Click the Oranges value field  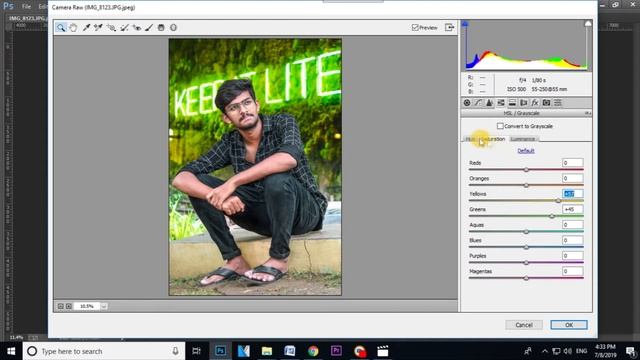click(x=573, y=178)
